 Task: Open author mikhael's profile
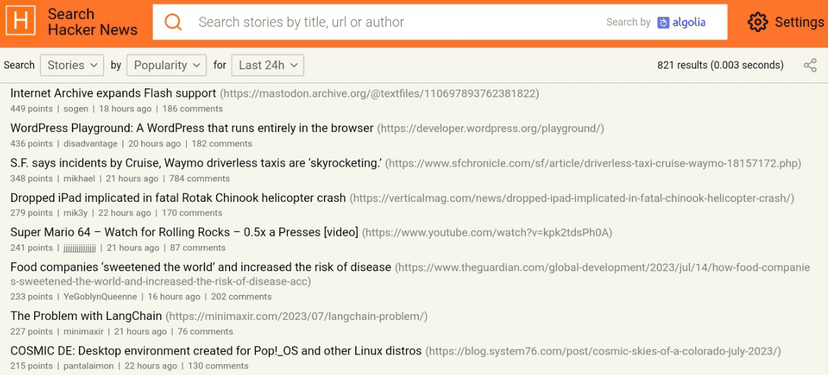point(79,179)
